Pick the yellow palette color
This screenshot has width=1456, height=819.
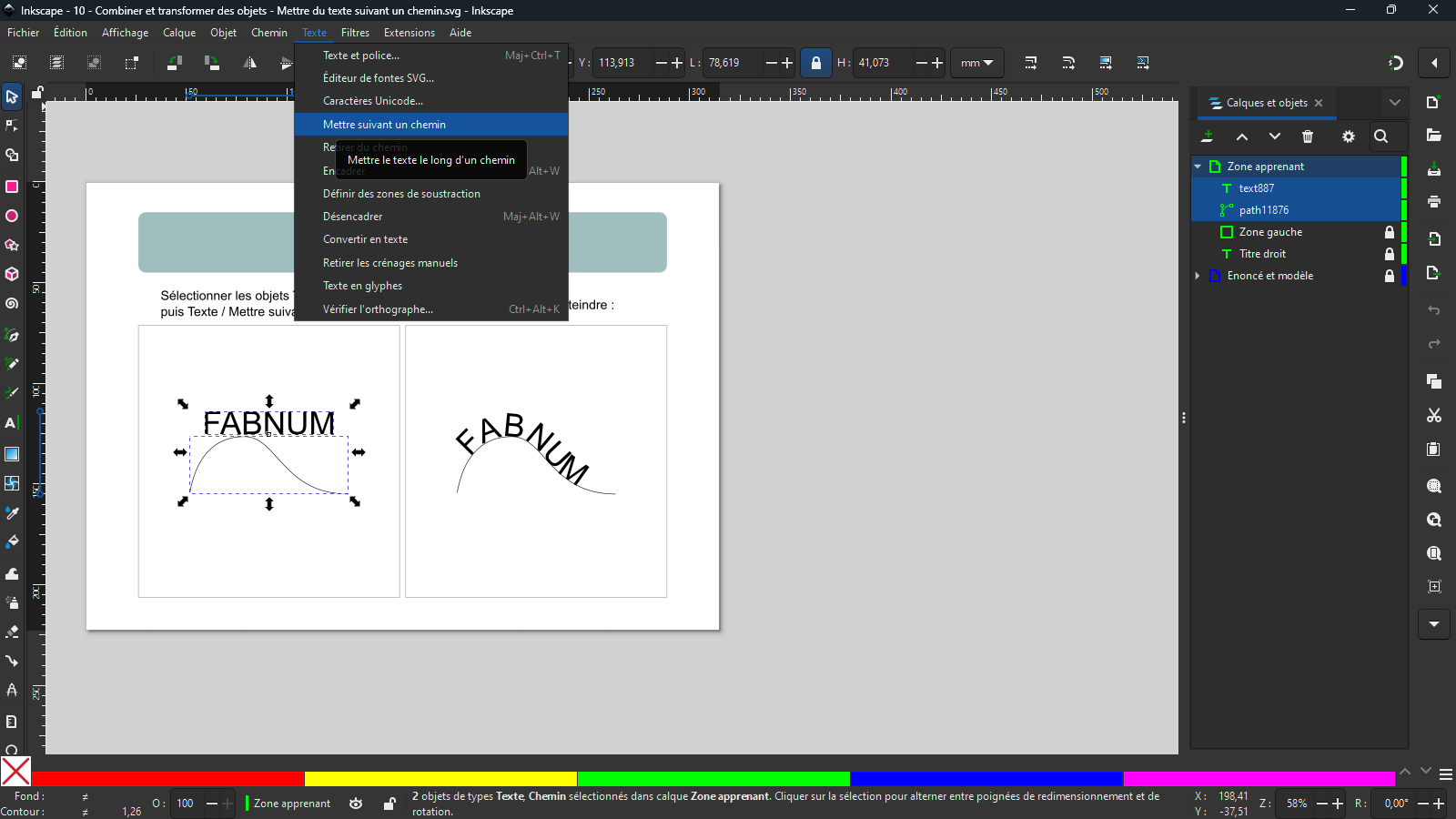tap(440, 779)
